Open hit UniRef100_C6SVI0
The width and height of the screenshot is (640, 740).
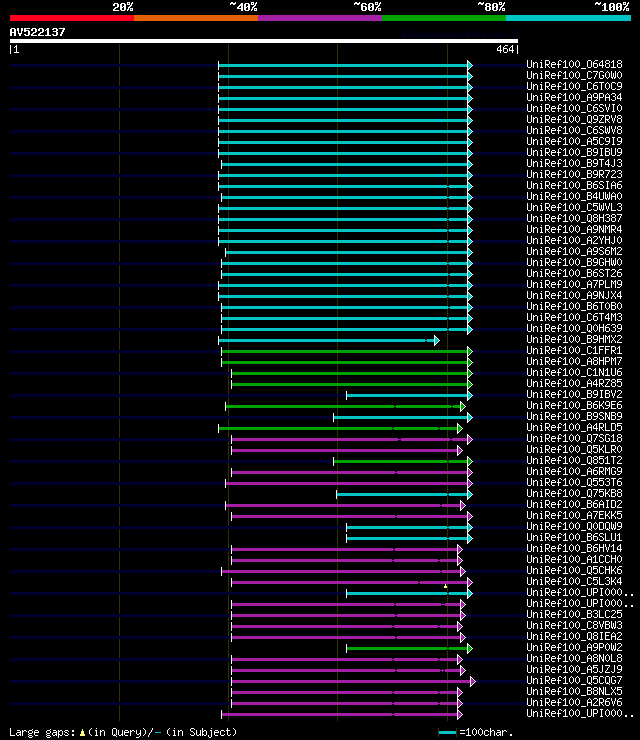tap(574, 108)
